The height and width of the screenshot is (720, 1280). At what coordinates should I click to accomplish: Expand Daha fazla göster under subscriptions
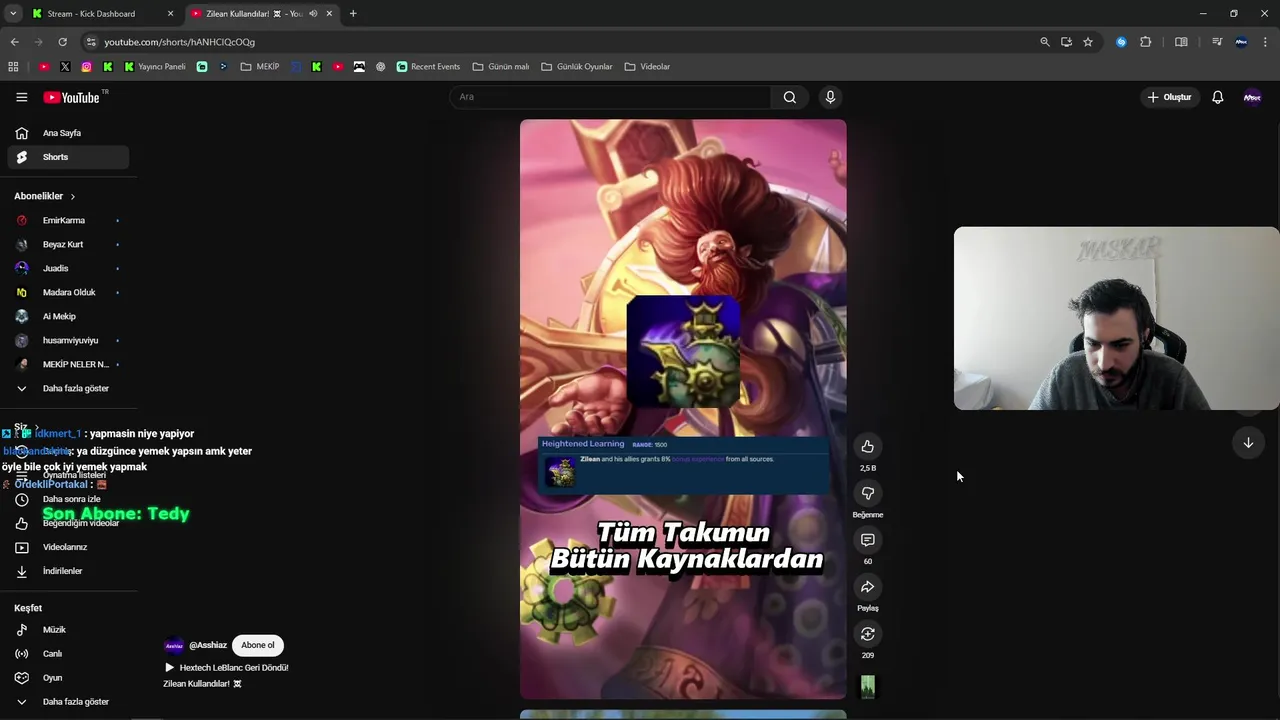(68, 388)
